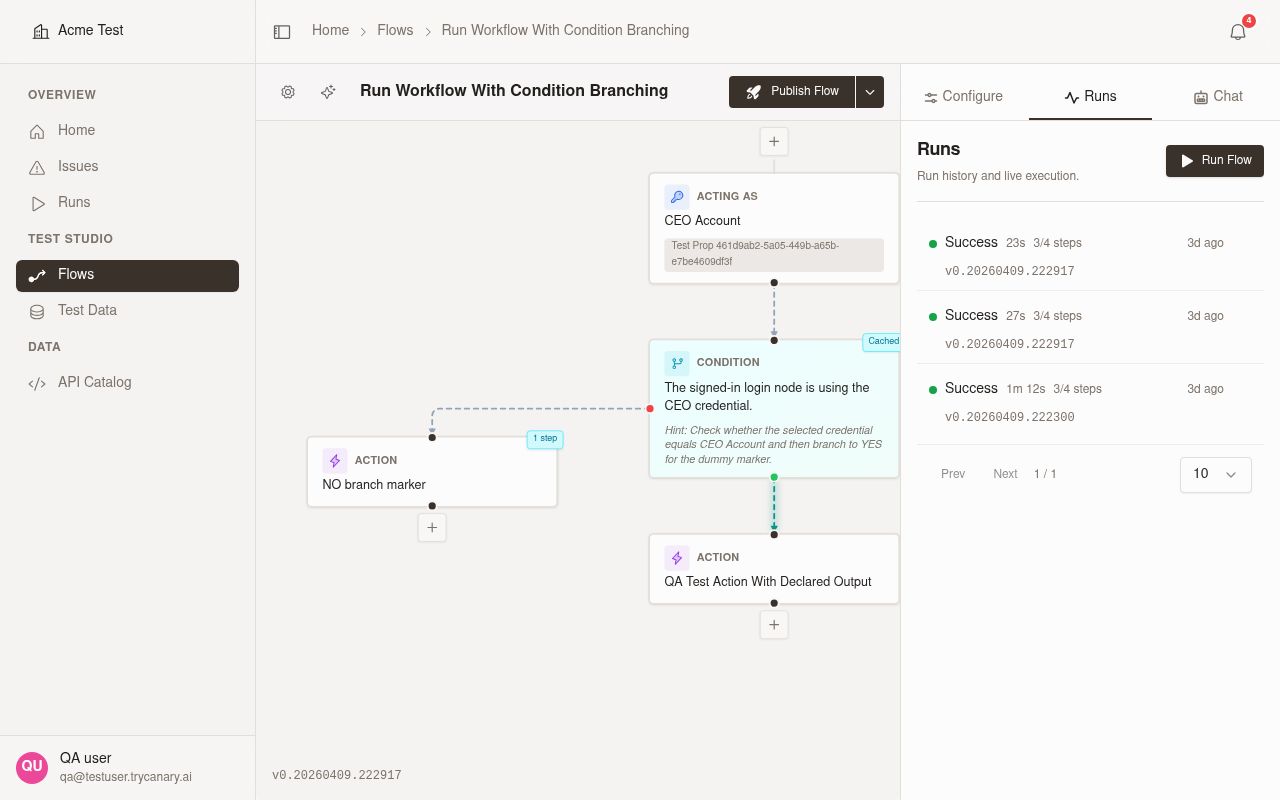Click the flow title Run Workflow With Condition Branching
The image size is (1280, 800).
(514, 91)
